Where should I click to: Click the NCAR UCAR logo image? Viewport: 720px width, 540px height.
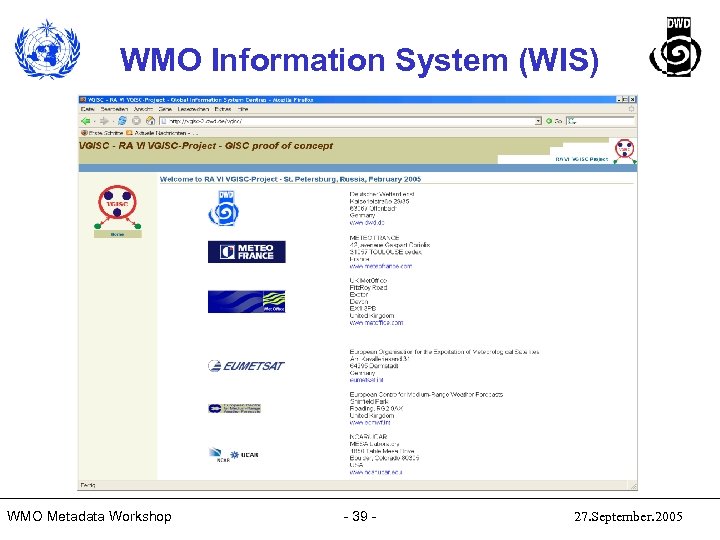pyautogui.click(x=234, y=455)
